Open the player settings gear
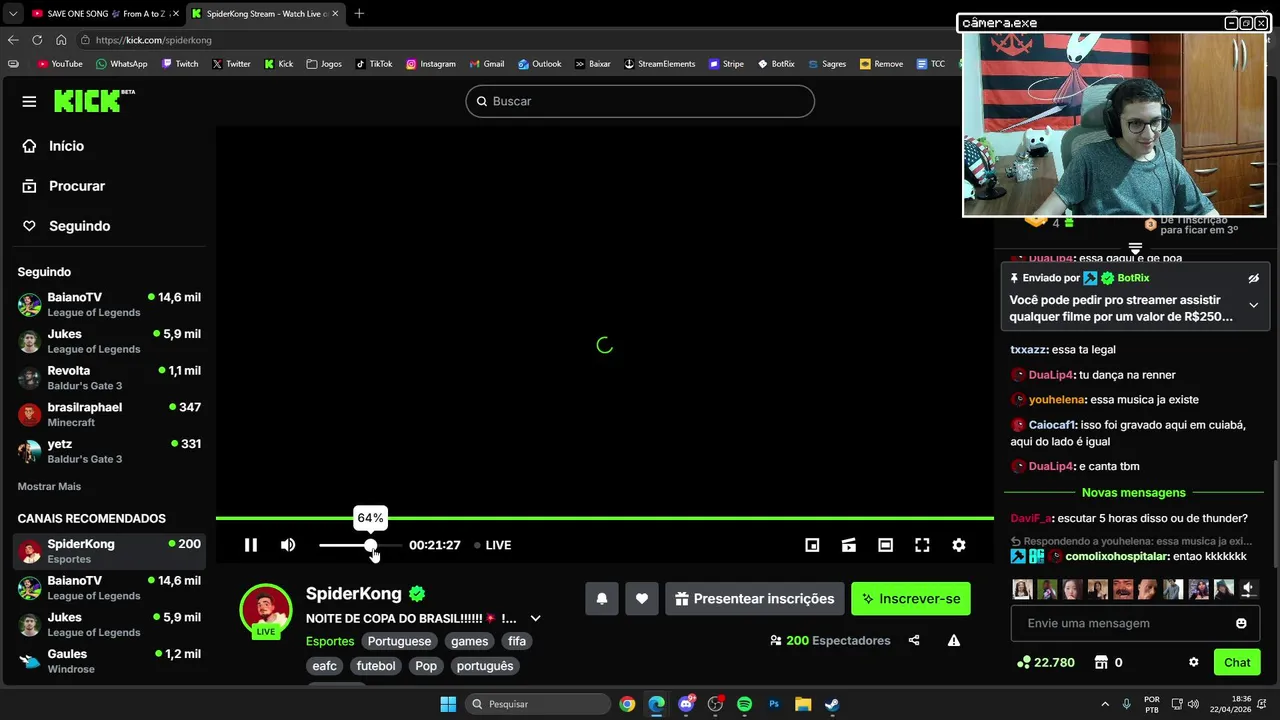The image size is (1280, 720). pos(959,545)
